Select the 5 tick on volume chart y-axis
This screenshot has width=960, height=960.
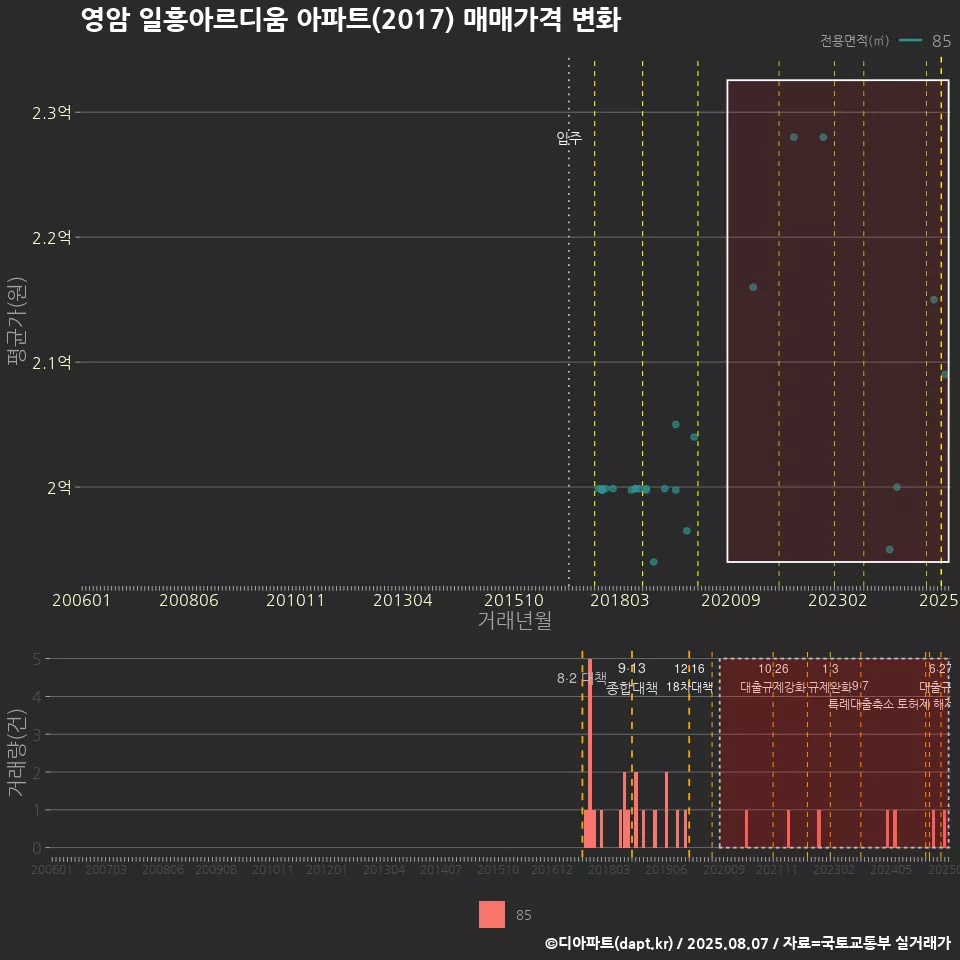37,659
